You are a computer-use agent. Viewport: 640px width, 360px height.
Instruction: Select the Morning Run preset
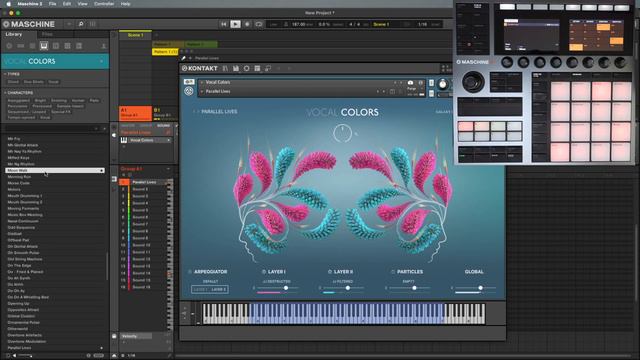pos(19,177)
